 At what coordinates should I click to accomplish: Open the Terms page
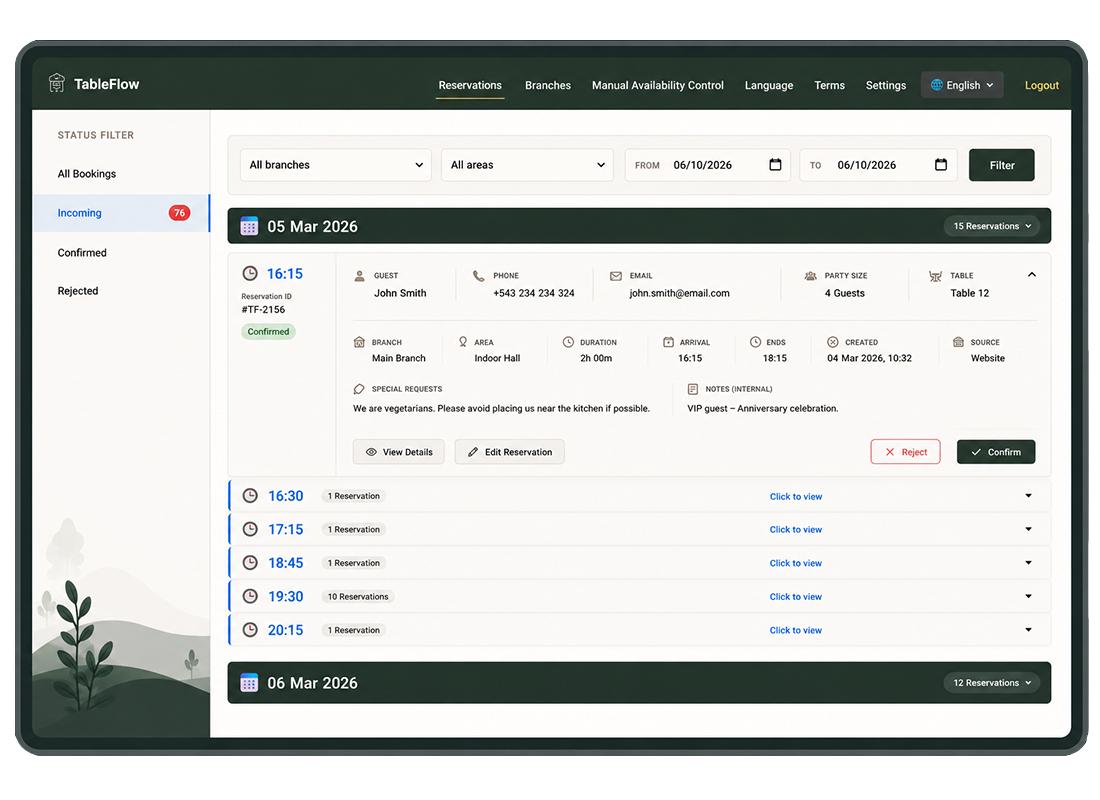(x=829, y=85)
